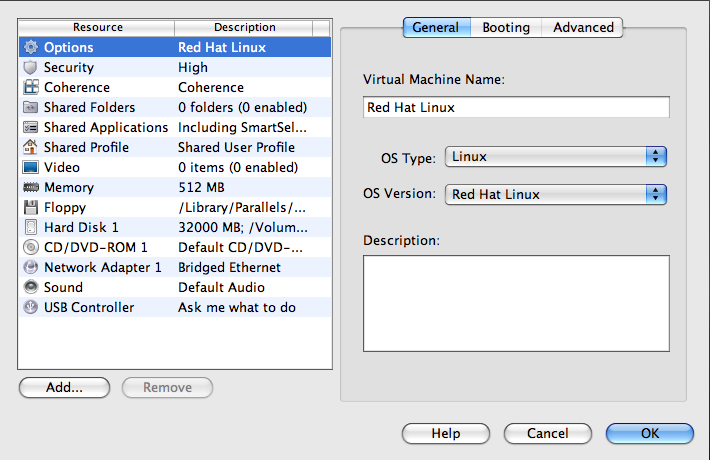Click the Shared Profile house icon
Screen dimensions: 710x460
(x=30, y=147)
